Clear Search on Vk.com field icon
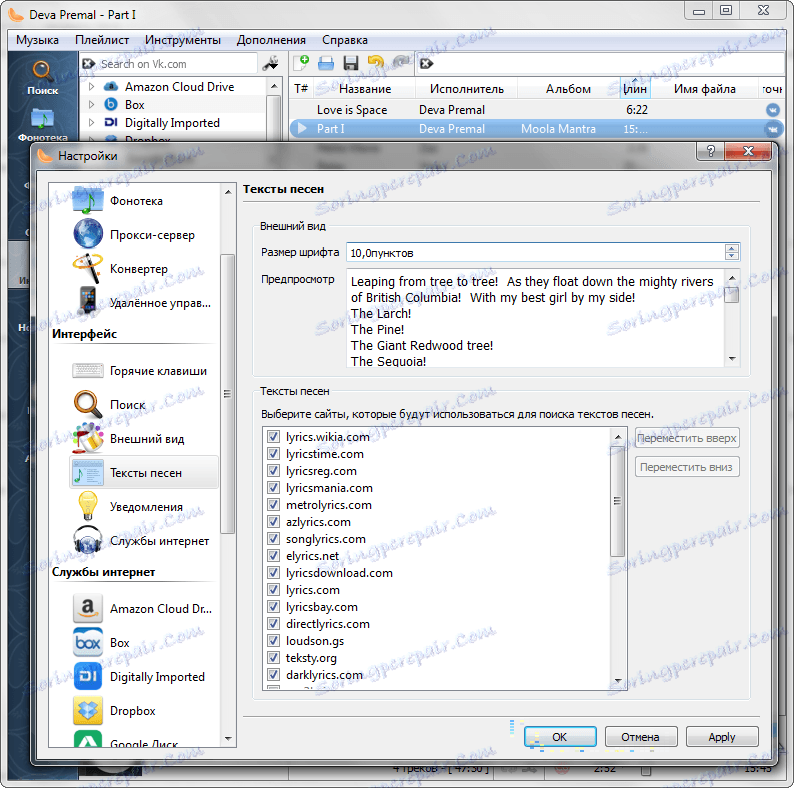The height and width of the screenshot is (788, 794). pyautogui.click(x=89, y=64)
